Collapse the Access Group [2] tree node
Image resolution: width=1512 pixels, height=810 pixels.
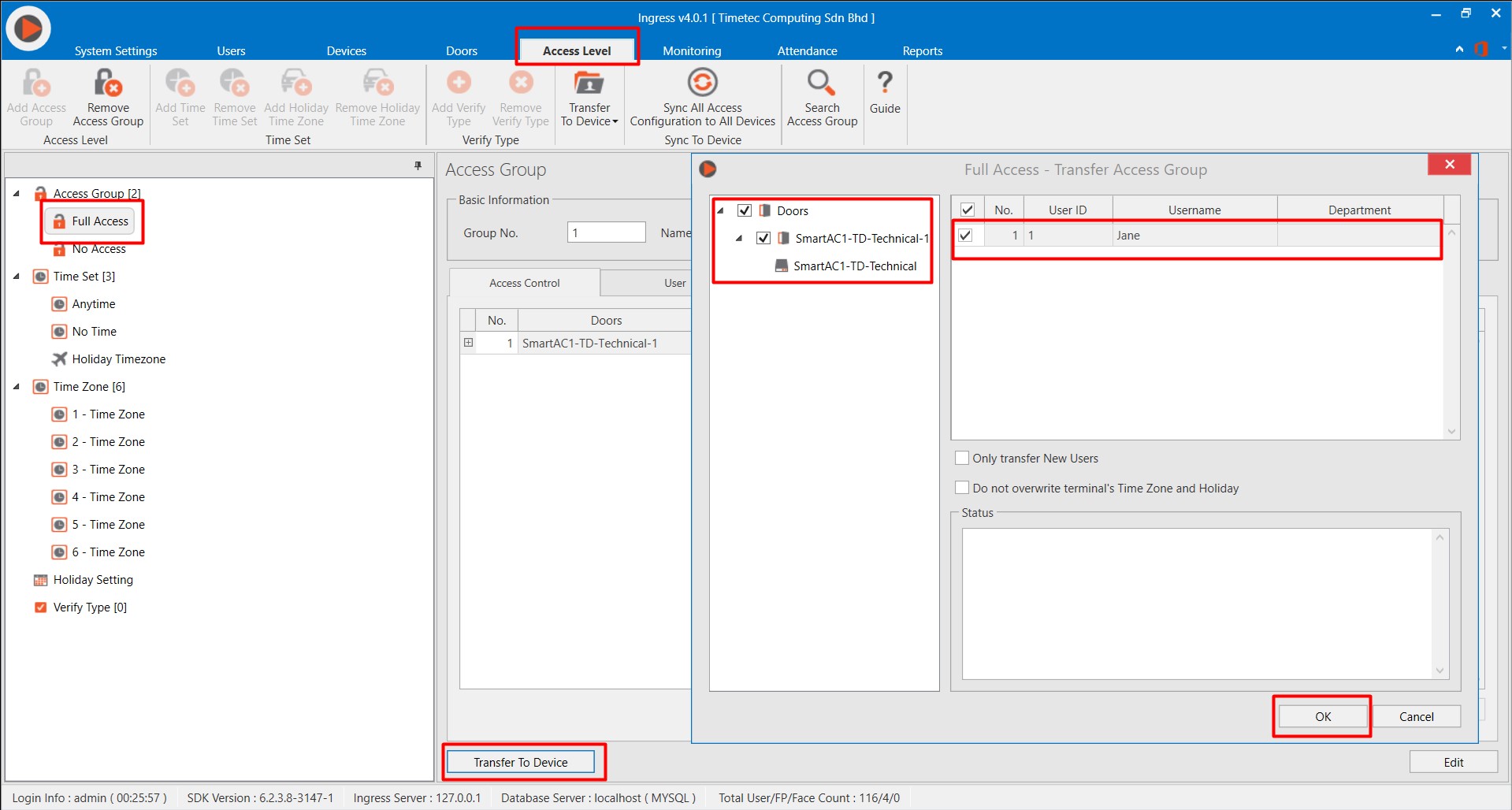click(17, 193)
